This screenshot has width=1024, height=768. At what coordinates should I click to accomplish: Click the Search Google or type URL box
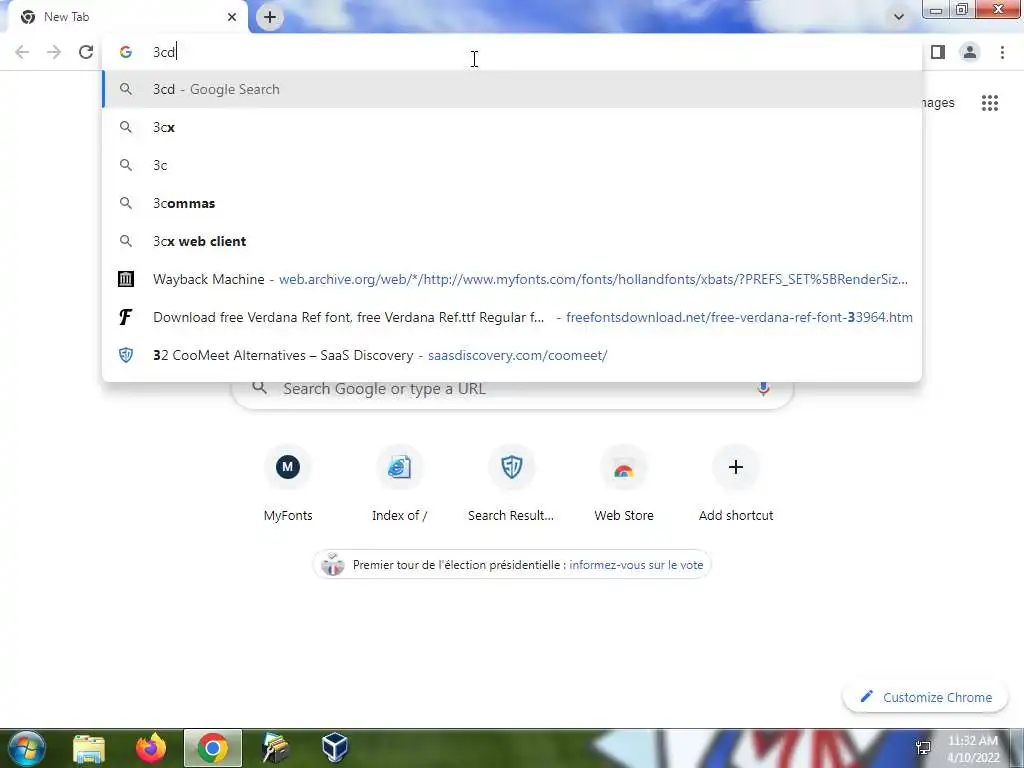coord(512,389)
